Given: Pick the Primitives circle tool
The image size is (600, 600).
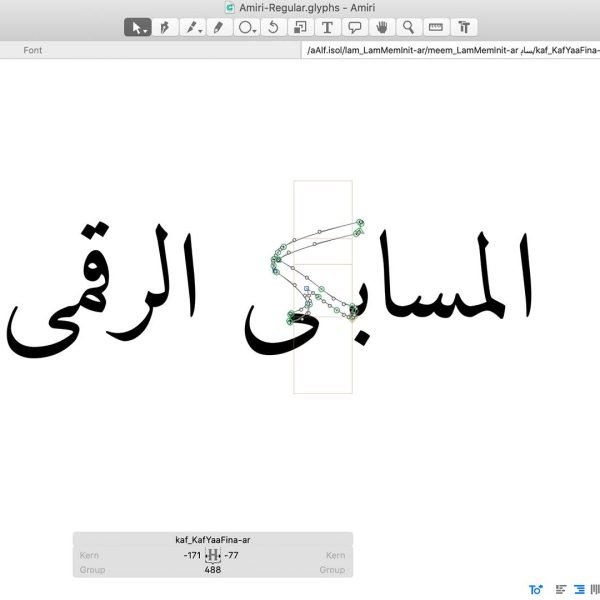Looking at the screenshot, I should point(246,27).
